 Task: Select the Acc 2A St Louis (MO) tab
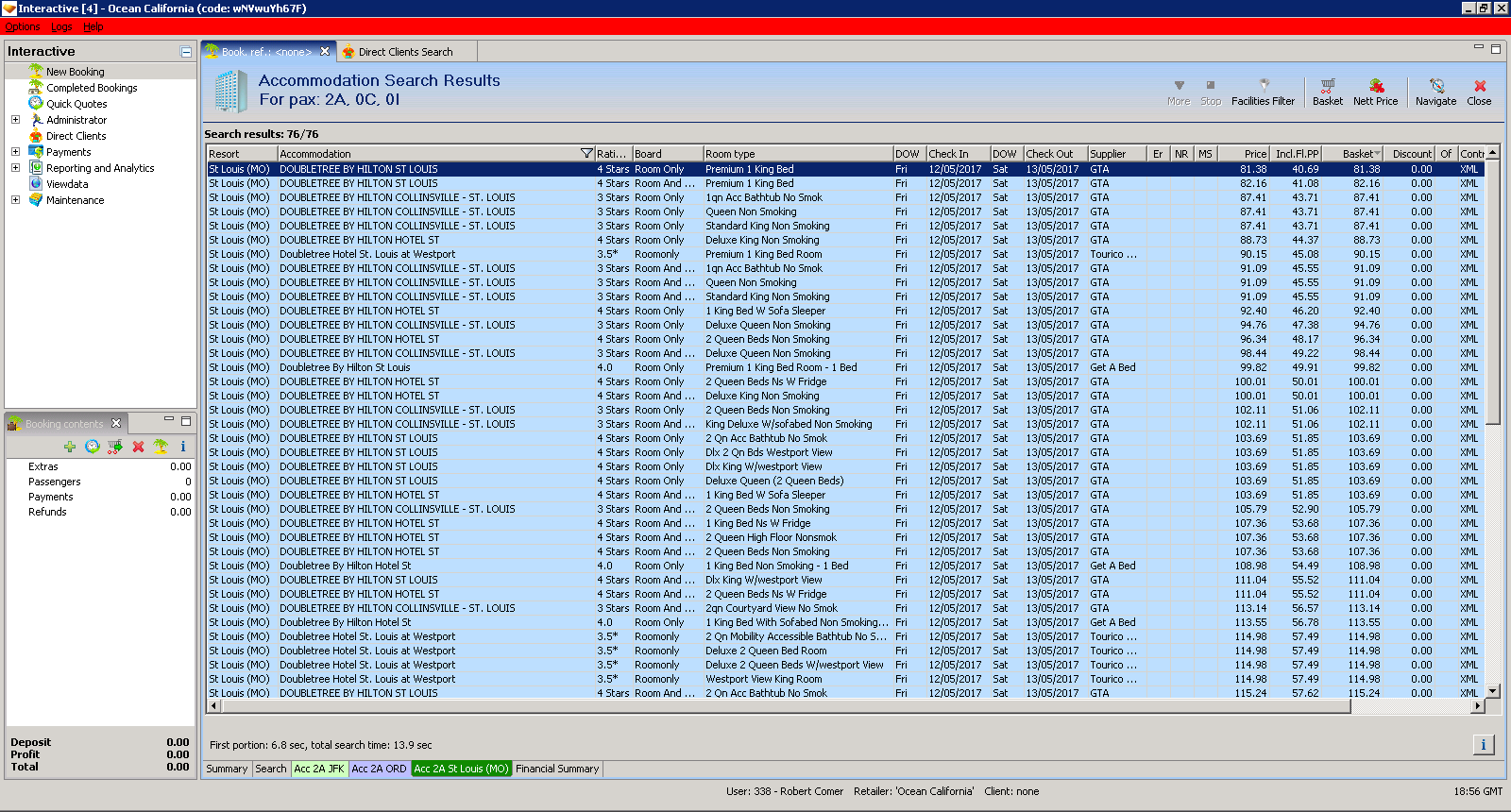461,769
